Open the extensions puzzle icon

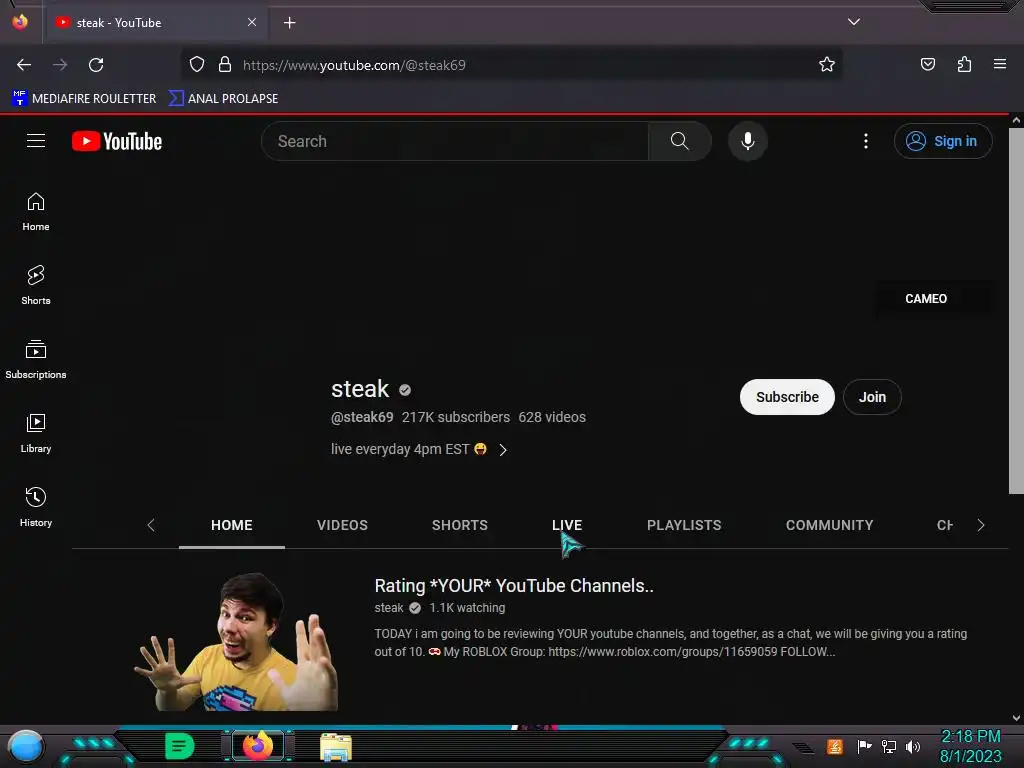pos(964,65)
